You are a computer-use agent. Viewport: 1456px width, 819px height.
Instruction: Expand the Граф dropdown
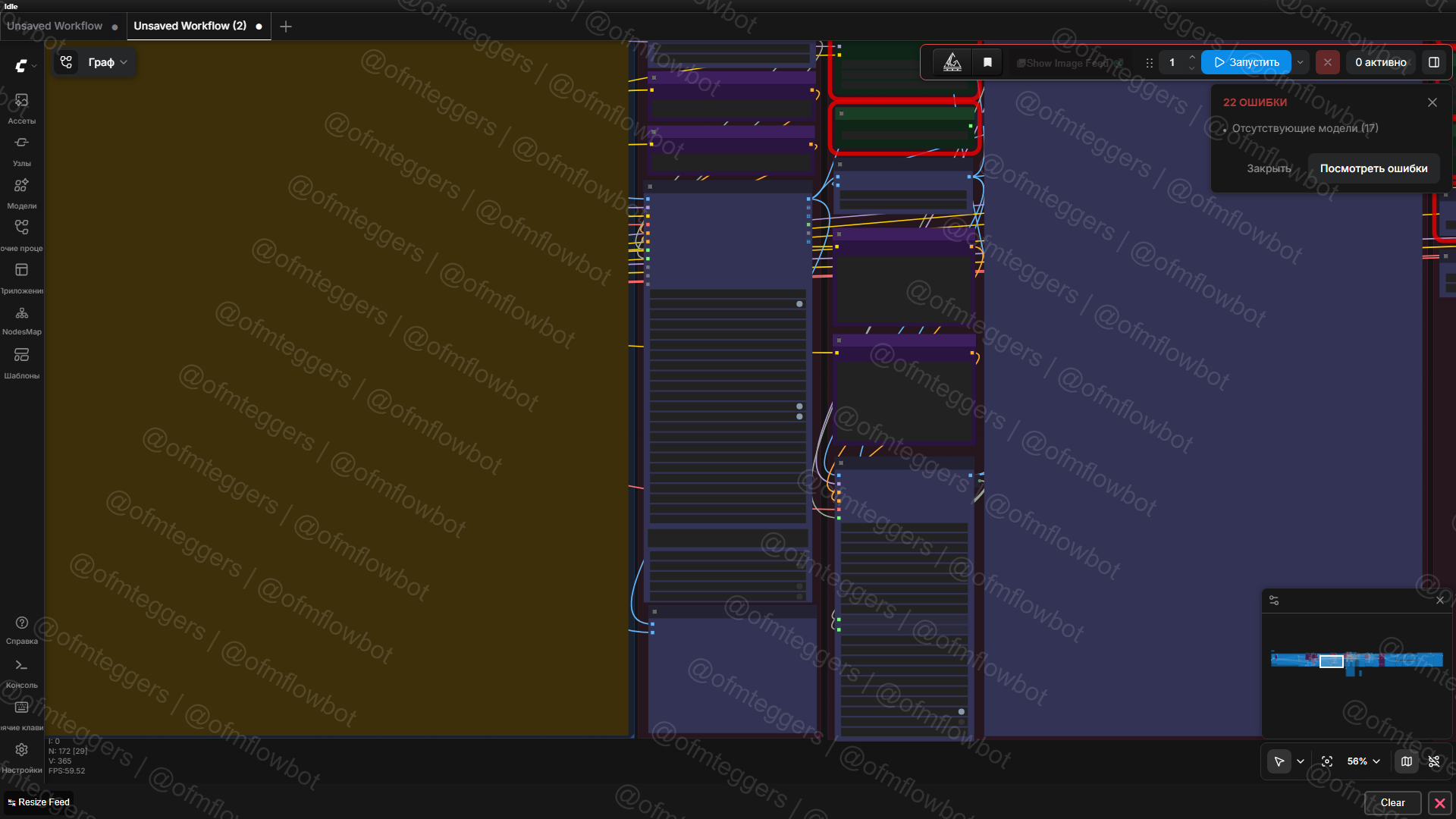[x=107, y=62]
